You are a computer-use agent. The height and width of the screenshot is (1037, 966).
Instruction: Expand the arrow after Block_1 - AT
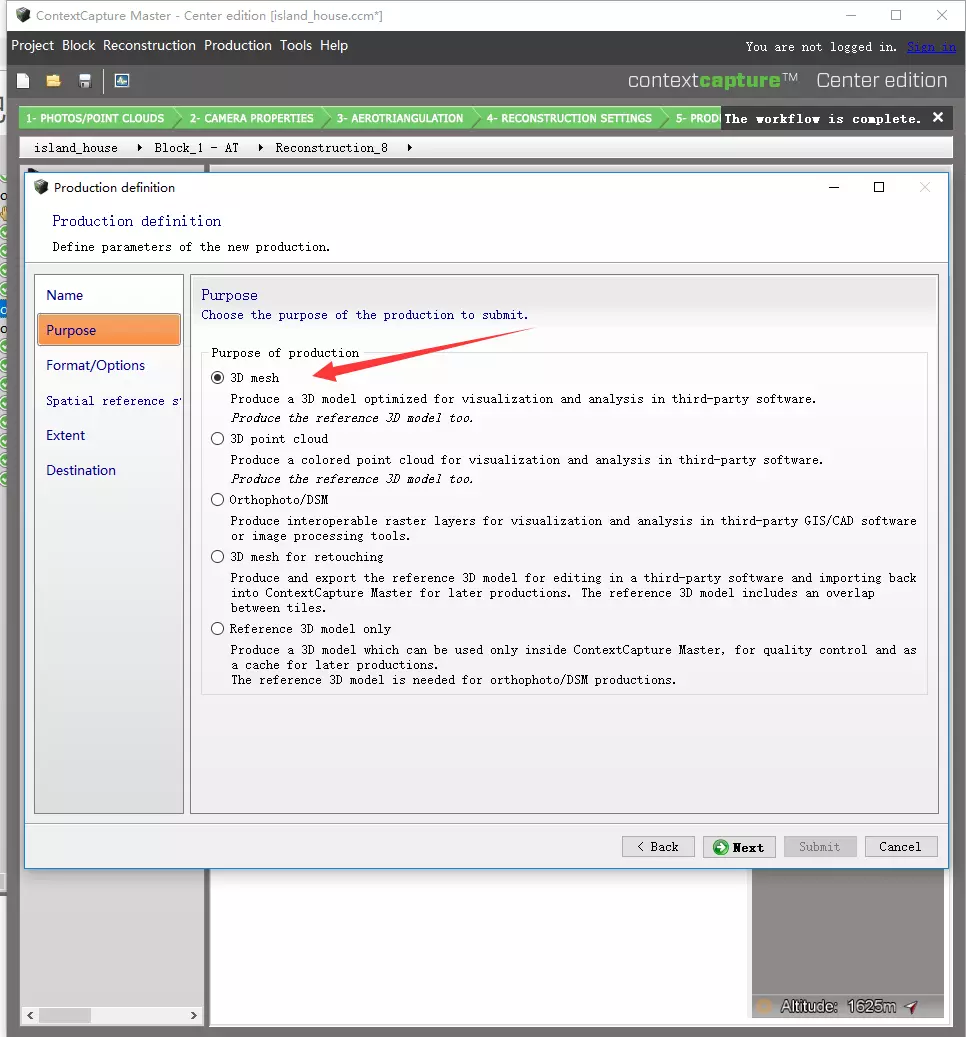click(x=261, y=147)
